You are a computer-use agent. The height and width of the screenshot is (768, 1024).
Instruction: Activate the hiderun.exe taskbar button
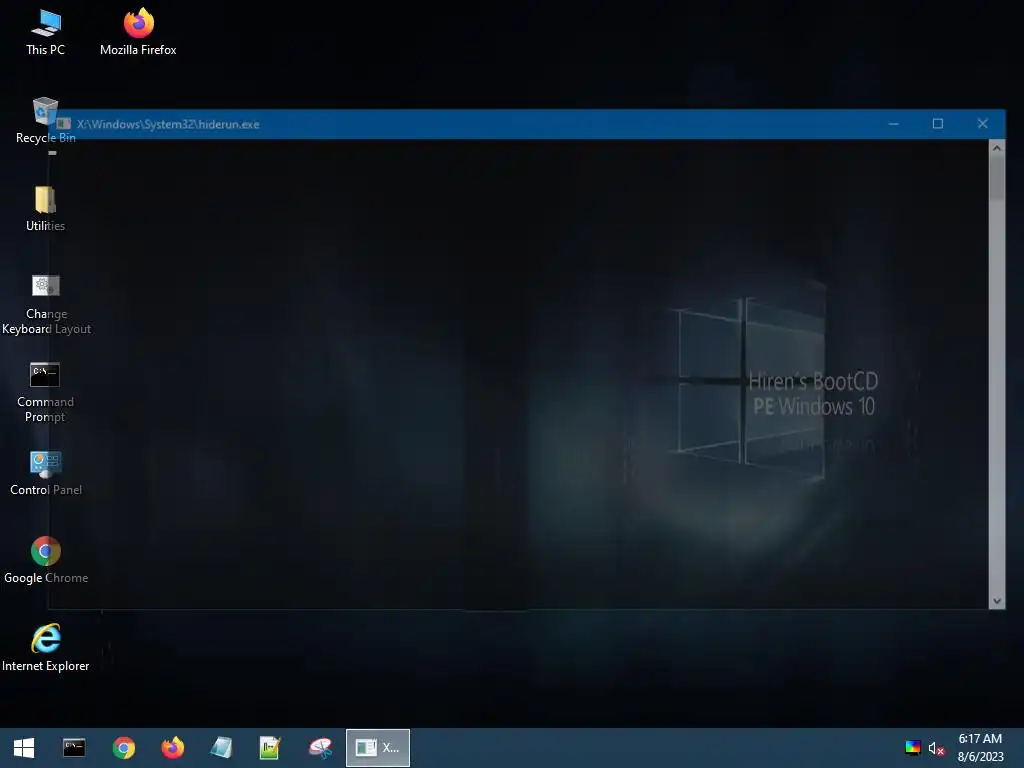click(x=377, y=748)
